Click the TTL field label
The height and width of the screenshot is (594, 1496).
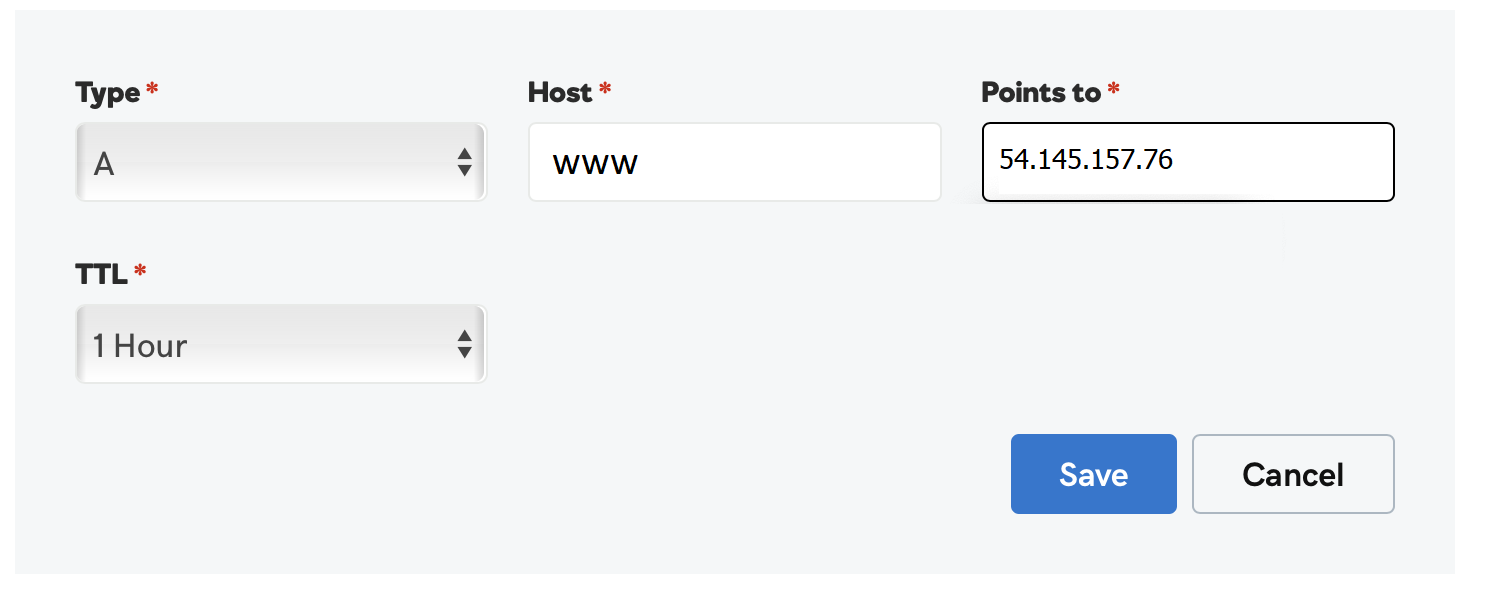click(101, 274)
